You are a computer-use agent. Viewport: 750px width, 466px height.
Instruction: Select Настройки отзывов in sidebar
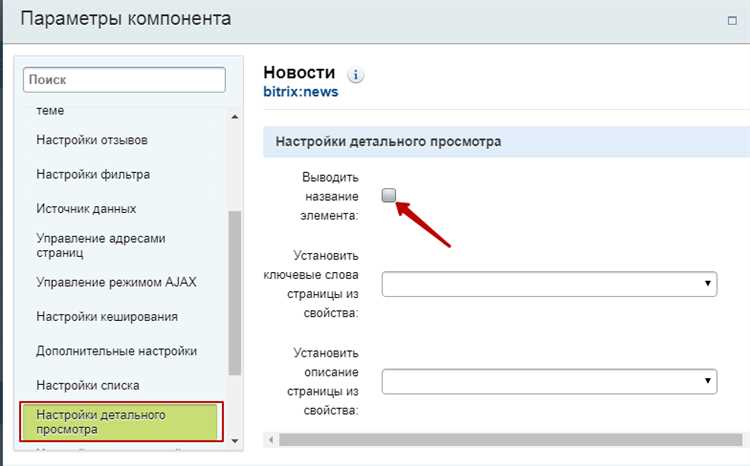(92, 140)
